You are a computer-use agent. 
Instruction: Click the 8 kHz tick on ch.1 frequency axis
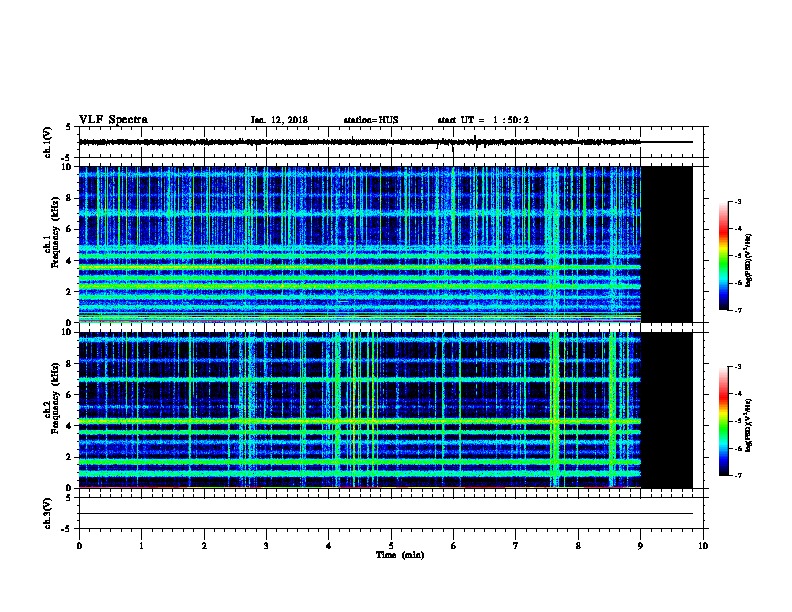[x=69, y=198]
